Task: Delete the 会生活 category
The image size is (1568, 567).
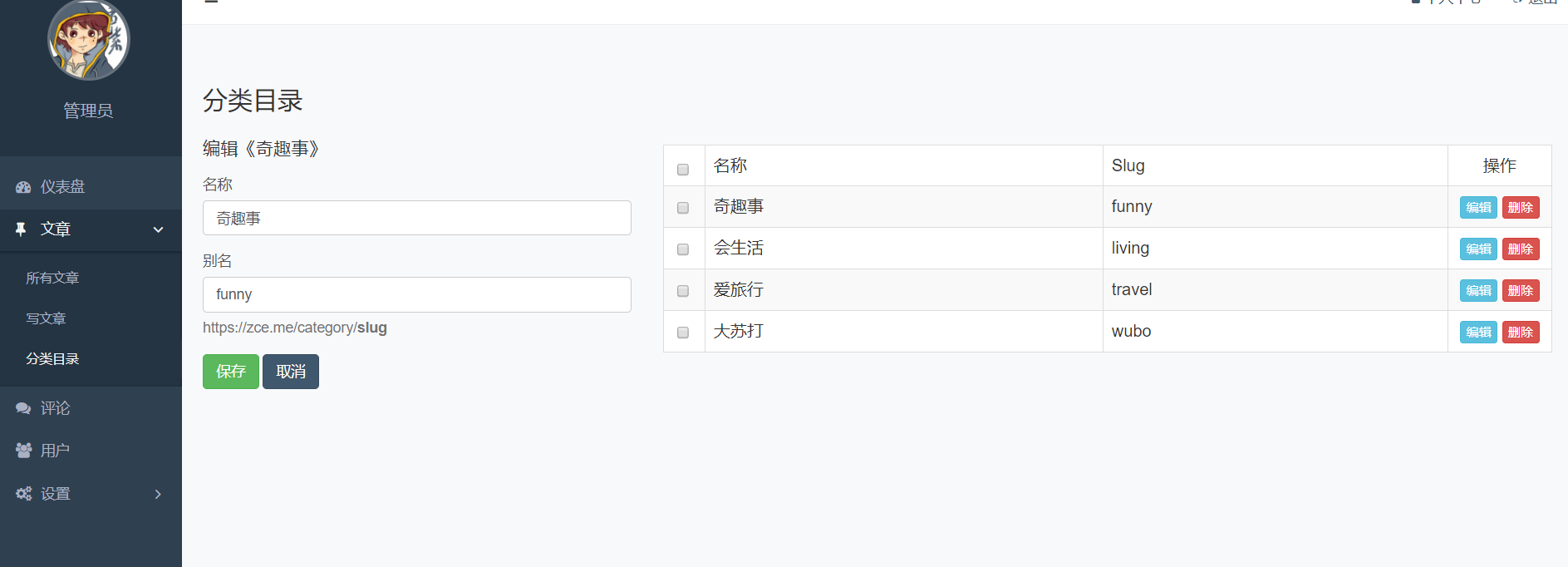Action: pyautogui.click(x=1520, y=249)
